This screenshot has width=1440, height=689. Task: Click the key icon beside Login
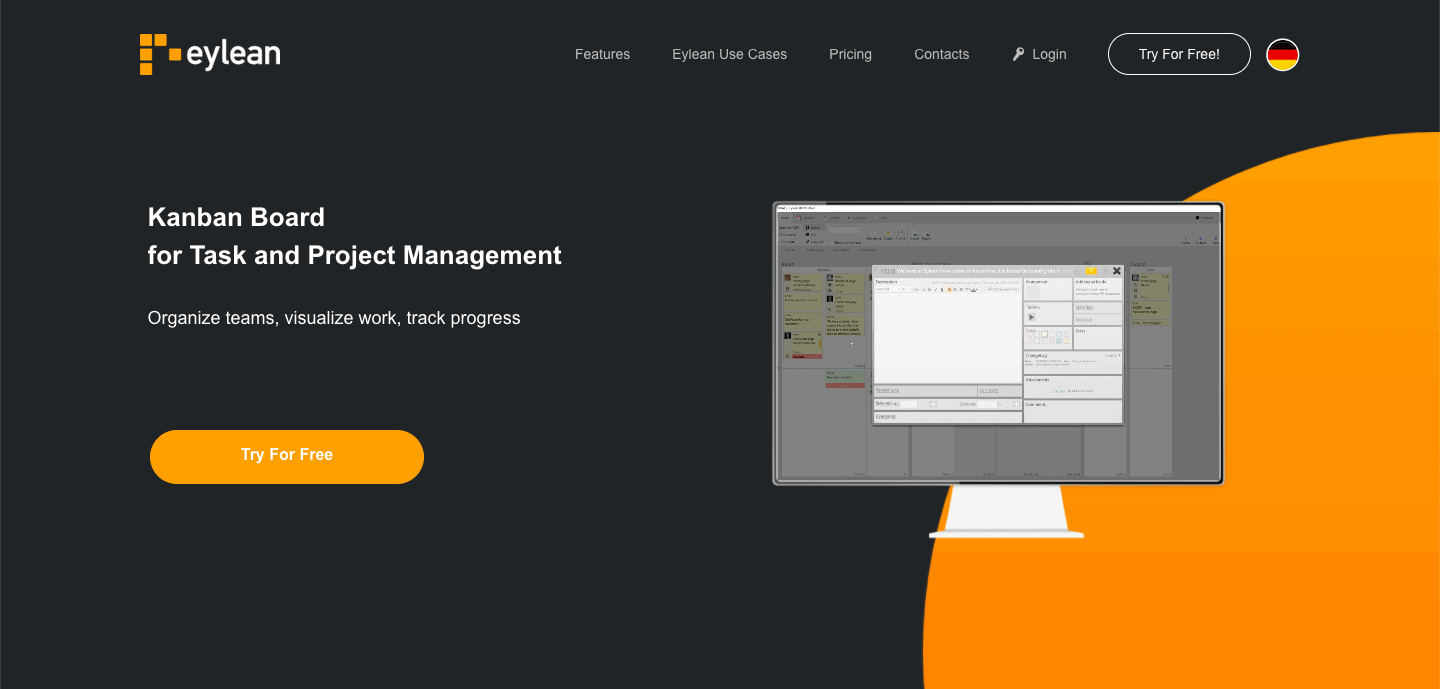[1019, 54]
